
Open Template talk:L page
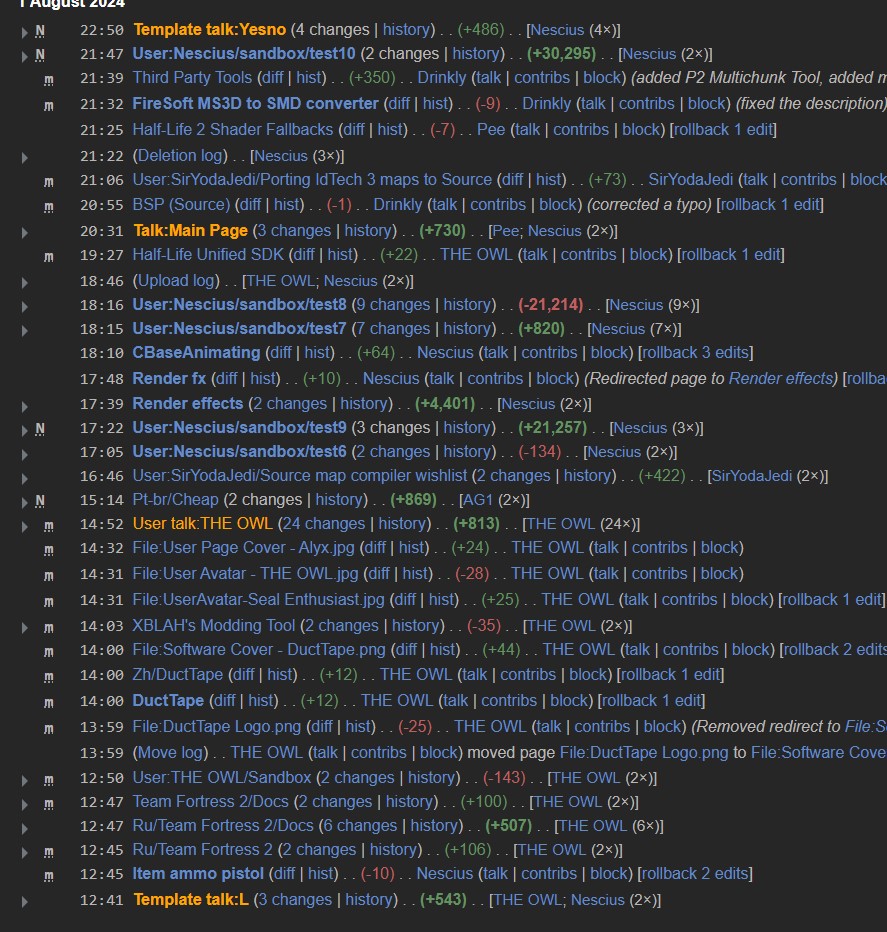[x=191, y=899]
